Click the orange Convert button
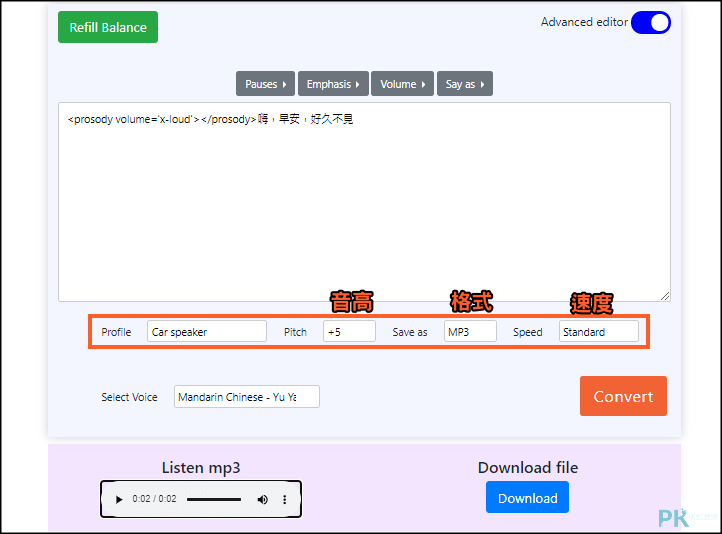The image size is (722, 534). [623, 396]
